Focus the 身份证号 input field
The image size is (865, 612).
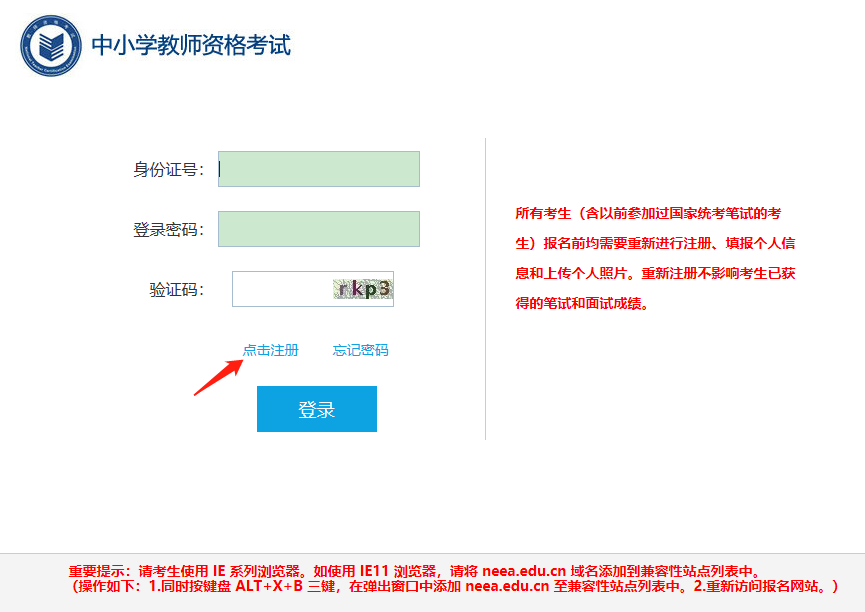click(x=319, y=169)
